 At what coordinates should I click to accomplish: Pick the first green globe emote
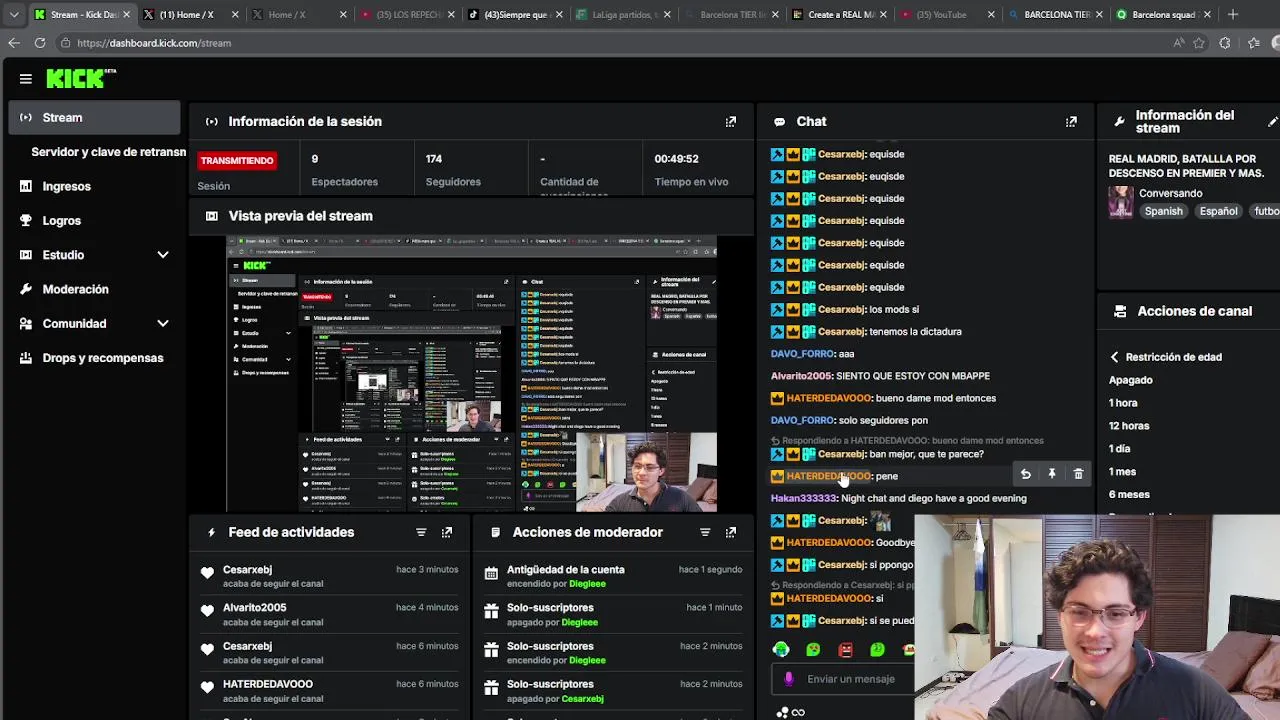781,650
